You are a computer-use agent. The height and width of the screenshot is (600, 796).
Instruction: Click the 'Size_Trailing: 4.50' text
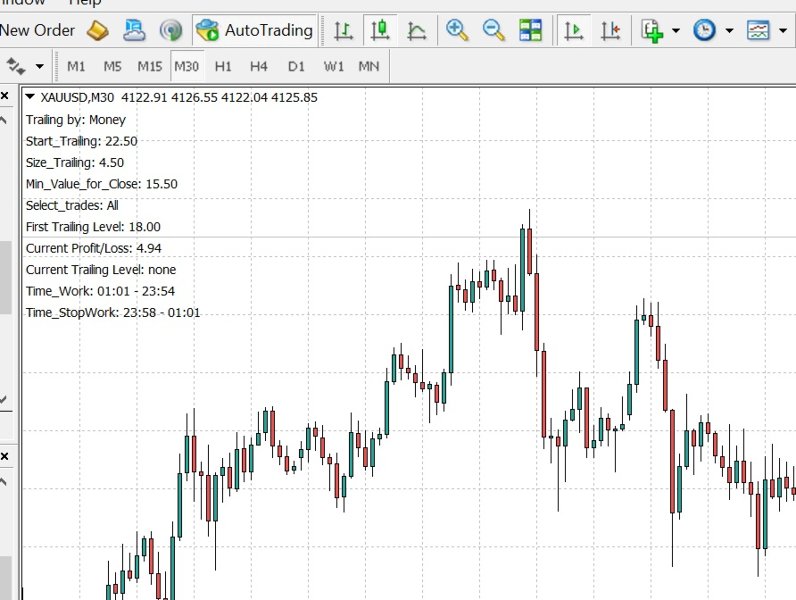pos(75,162)
